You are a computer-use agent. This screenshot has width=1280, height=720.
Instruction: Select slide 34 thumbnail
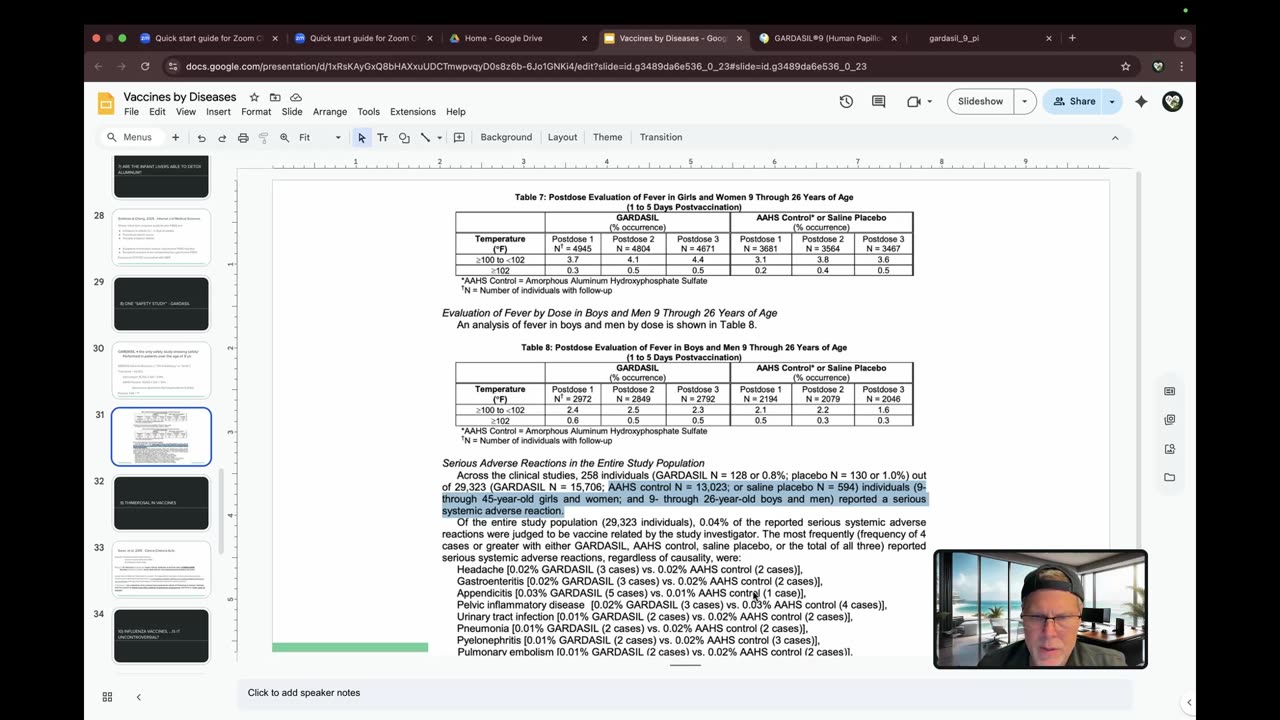pyautogui.click(x=161, y=636)
